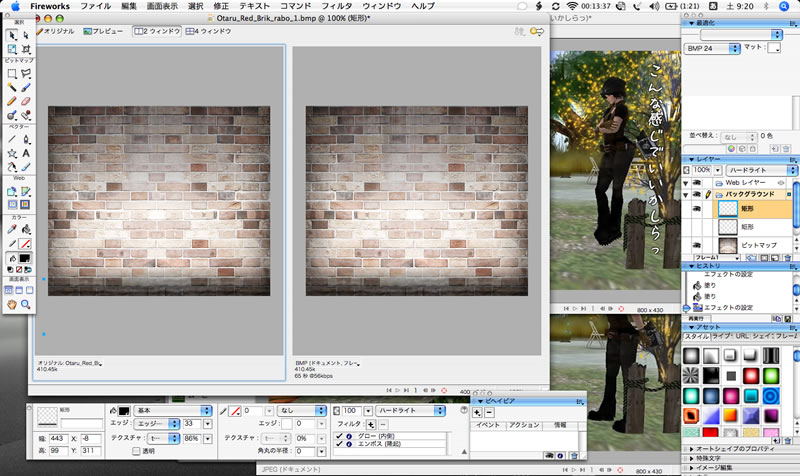Switch to the プレビュー tab
800x476 pixels.
click(x=105, y=31)
